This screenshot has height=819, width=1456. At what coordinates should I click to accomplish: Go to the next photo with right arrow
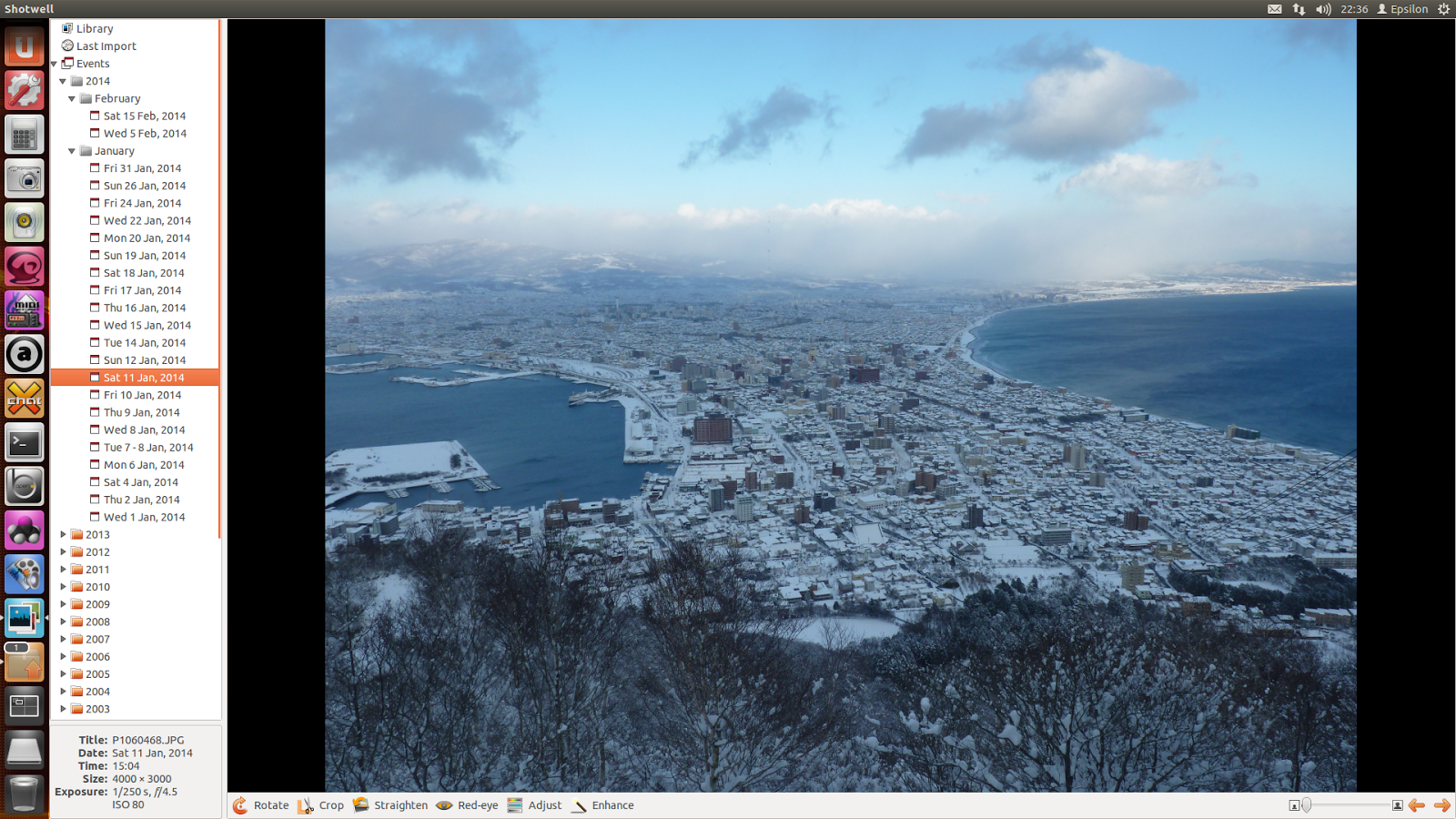(1442, 805)
